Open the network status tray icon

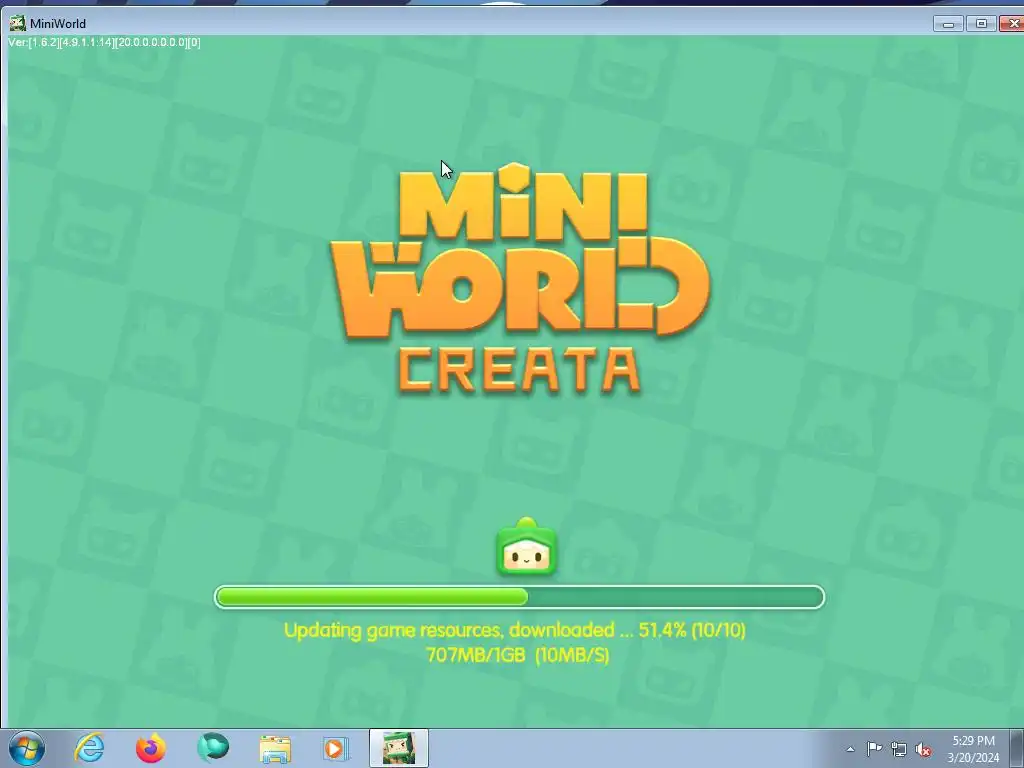coord(899,749)
